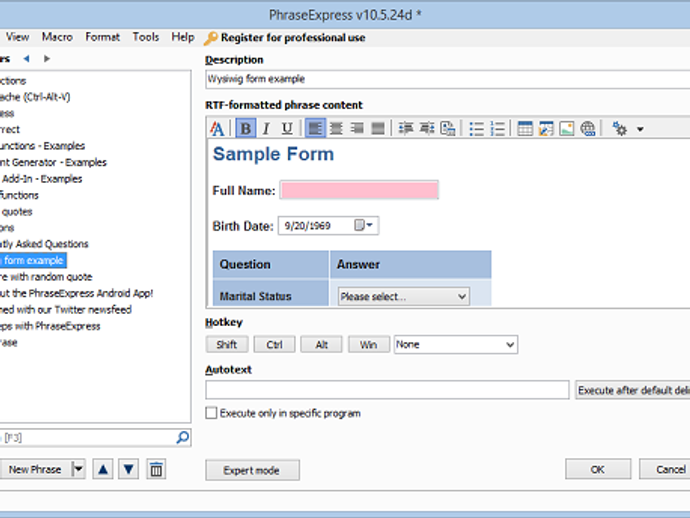The image size is (690, 518).
Task: Align text left
Action: (x=315, y=129)
